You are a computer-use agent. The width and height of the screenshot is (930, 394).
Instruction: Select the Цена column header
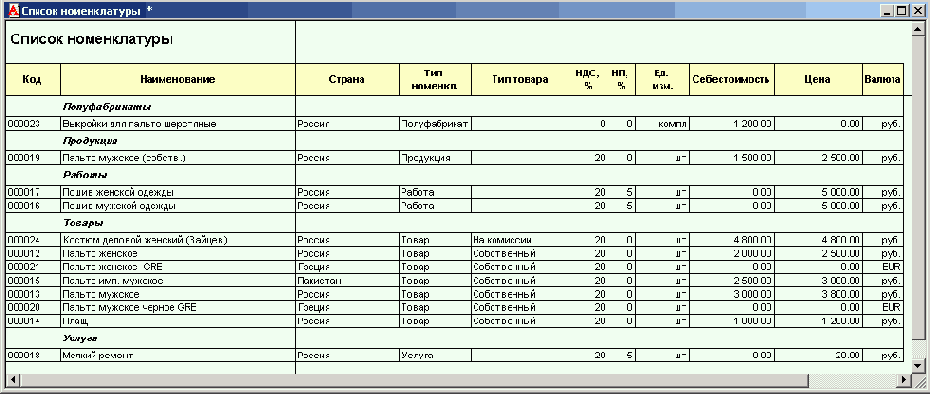[818, 80]
